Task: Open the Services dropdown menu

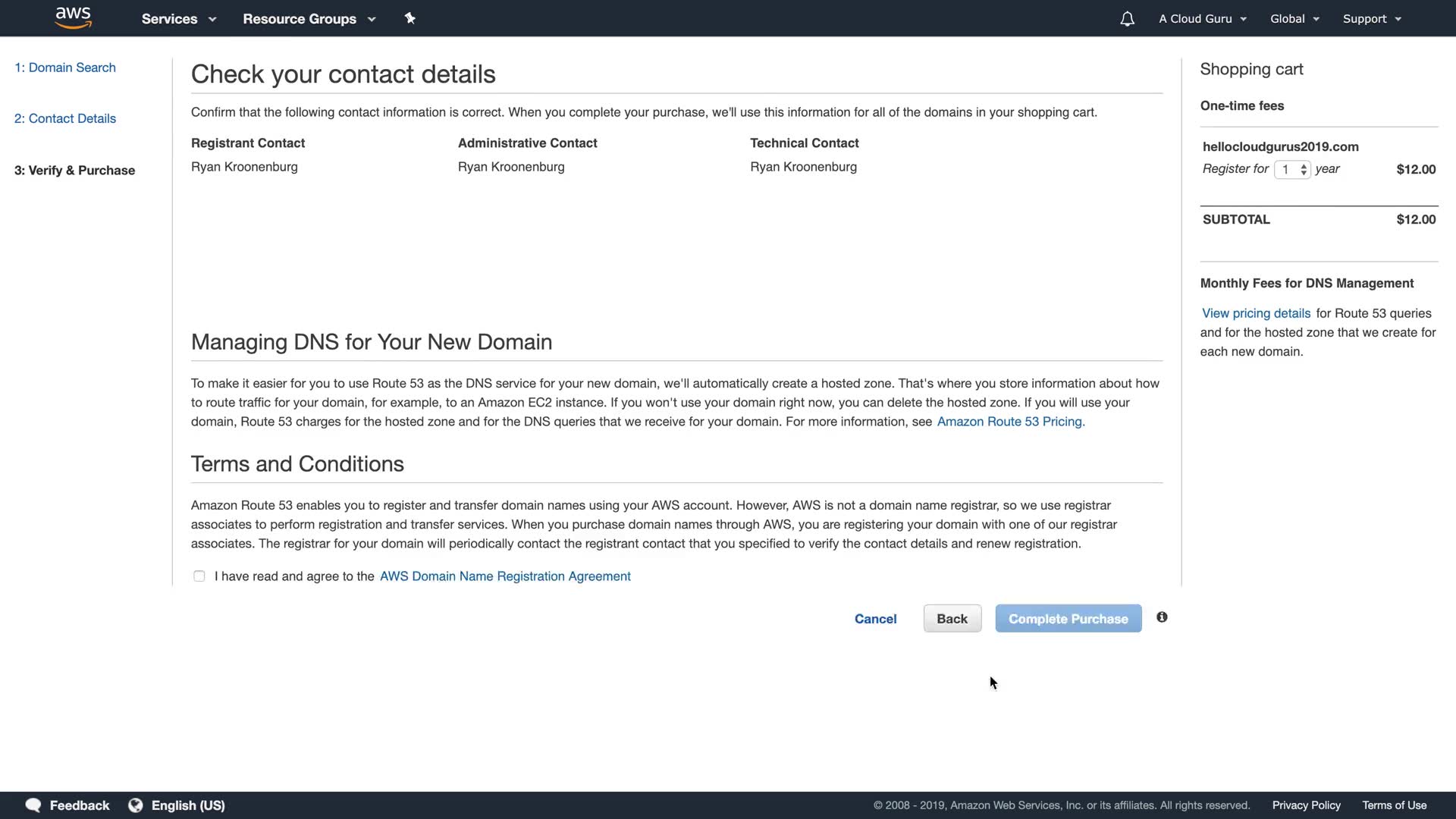Action: pos(178,19)
